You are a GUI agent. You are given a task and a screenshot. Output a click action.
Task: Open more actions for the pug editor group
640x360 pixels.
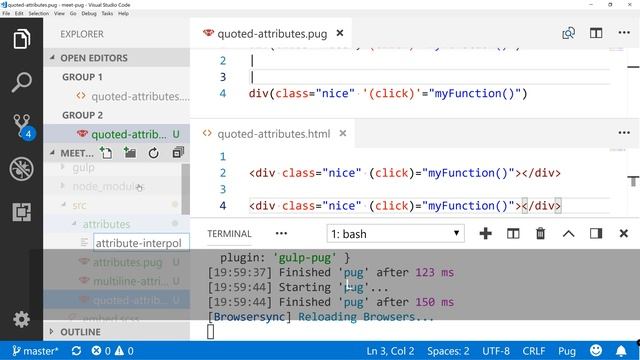(x=624, y=33)
